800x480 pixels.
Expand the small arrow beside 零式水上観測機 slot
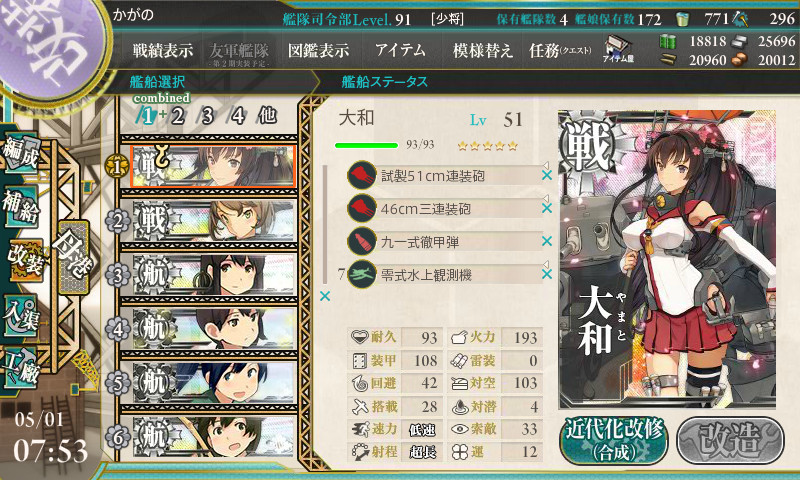[x=545, y=264]
